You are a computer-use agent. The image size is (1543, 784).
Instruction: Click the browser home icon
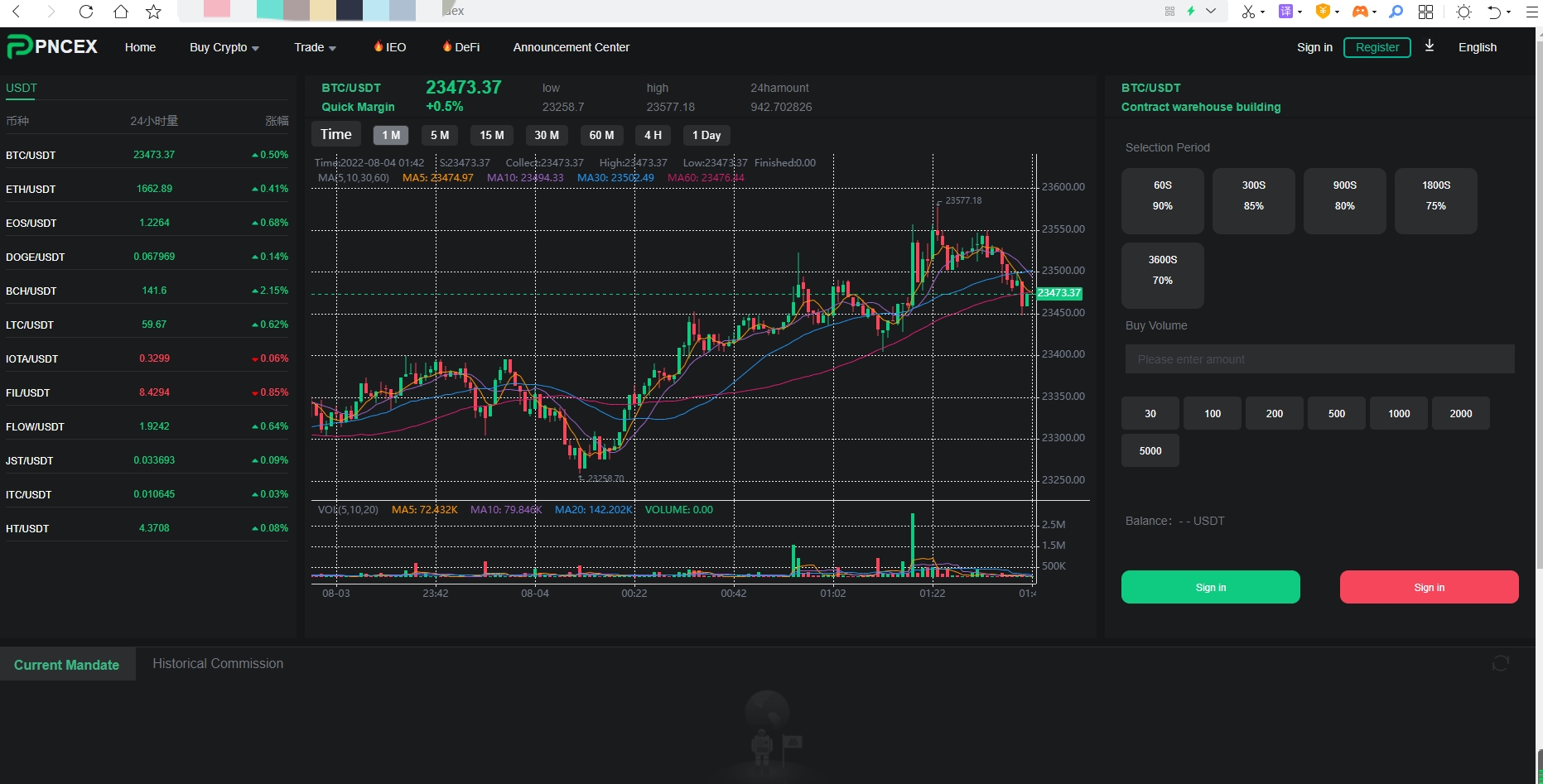120,12
